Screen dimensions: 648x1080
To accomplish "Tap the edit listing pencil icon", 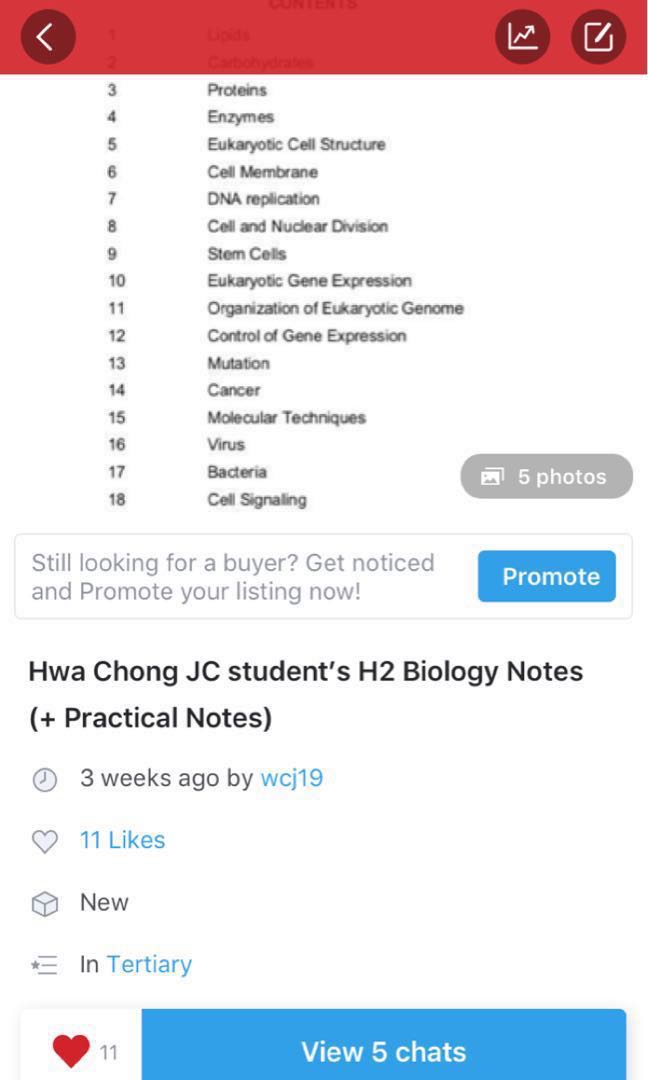I will click(x=598, y=37).
